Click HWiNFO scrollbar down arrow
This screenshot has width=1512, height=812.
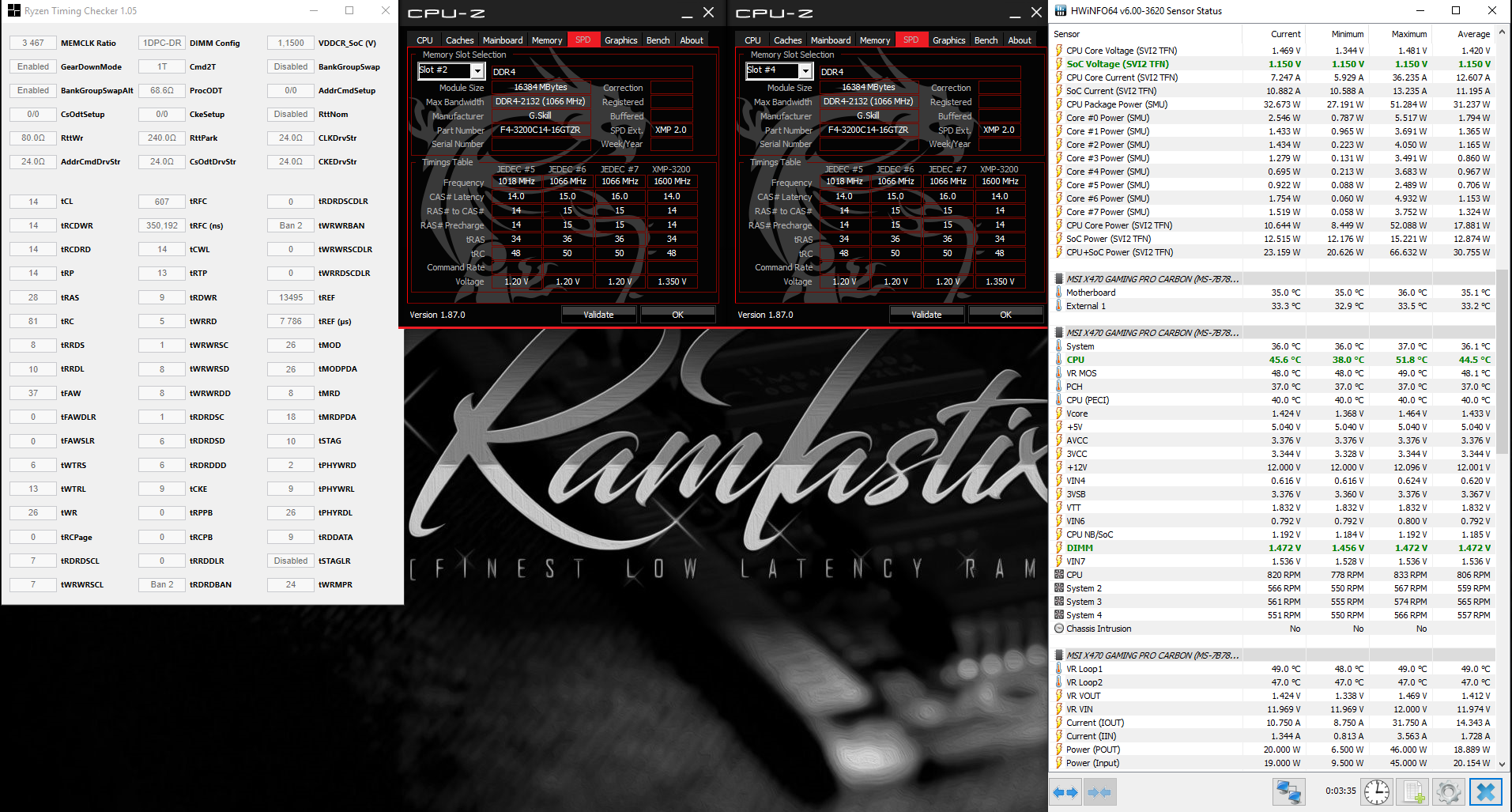pyautogui.click(x=1503, y=765)
